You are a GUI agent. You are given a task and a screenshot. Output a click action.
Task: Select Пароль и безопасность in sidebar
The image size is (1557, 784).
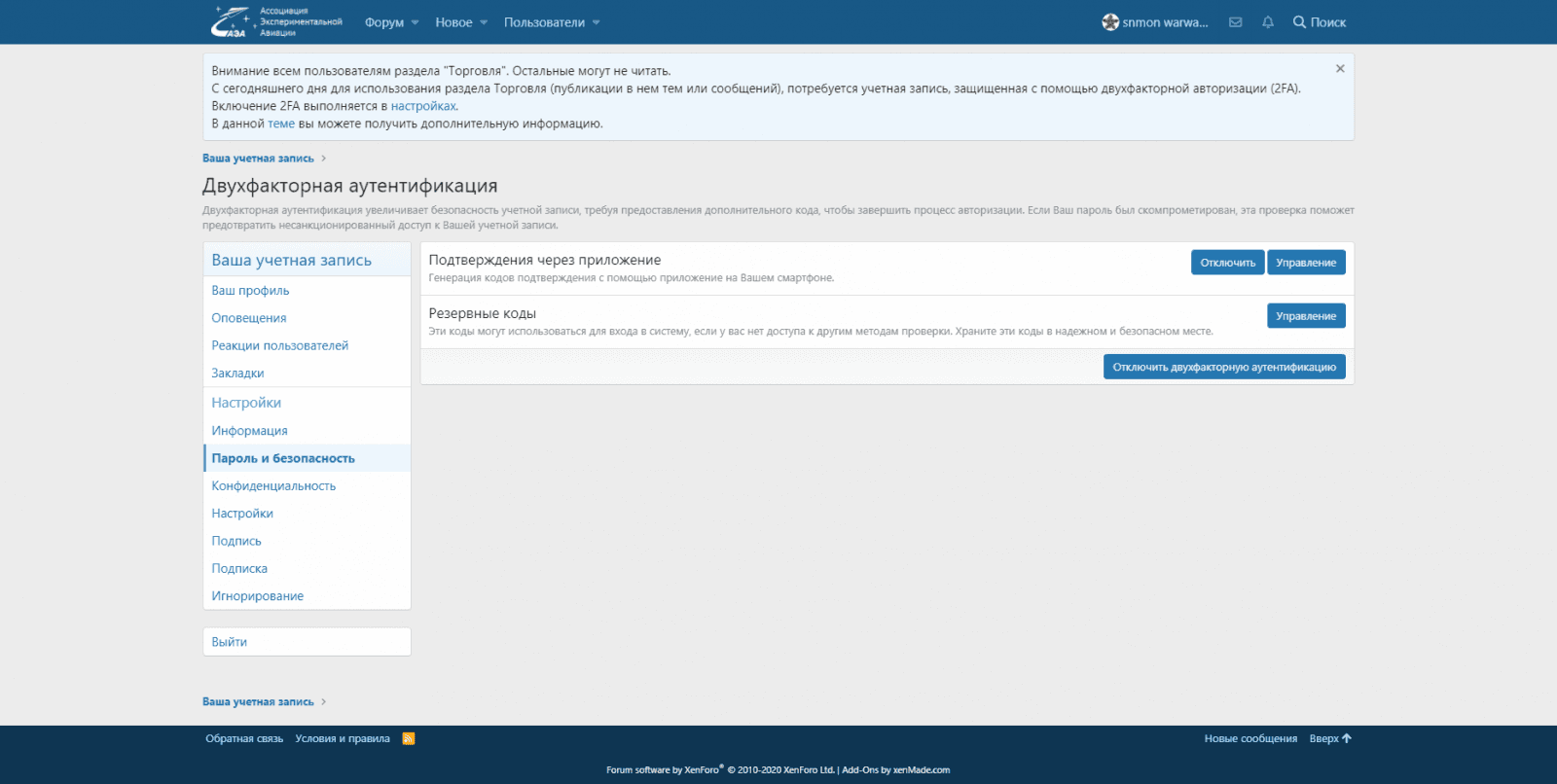pos(283,458)
